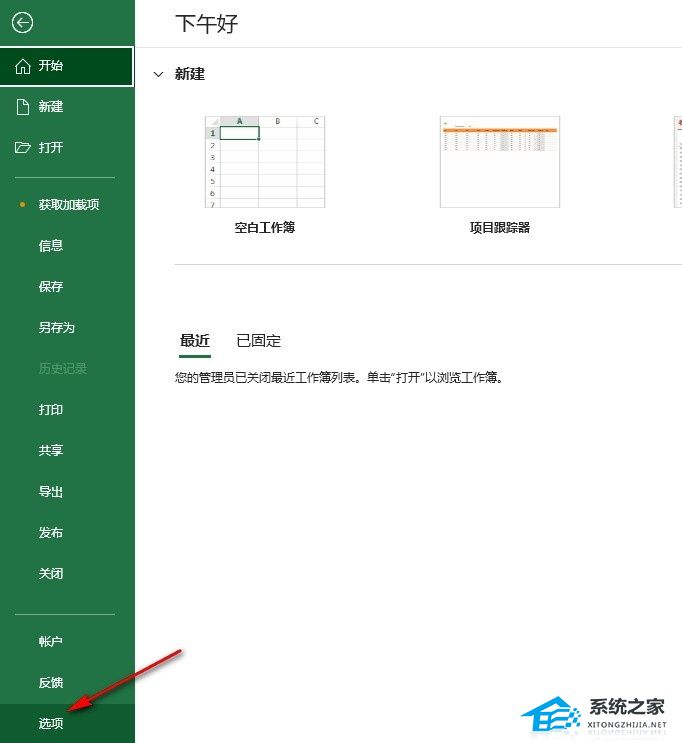Choose 关闭 in the sidebar

click(x=67, y=573)
